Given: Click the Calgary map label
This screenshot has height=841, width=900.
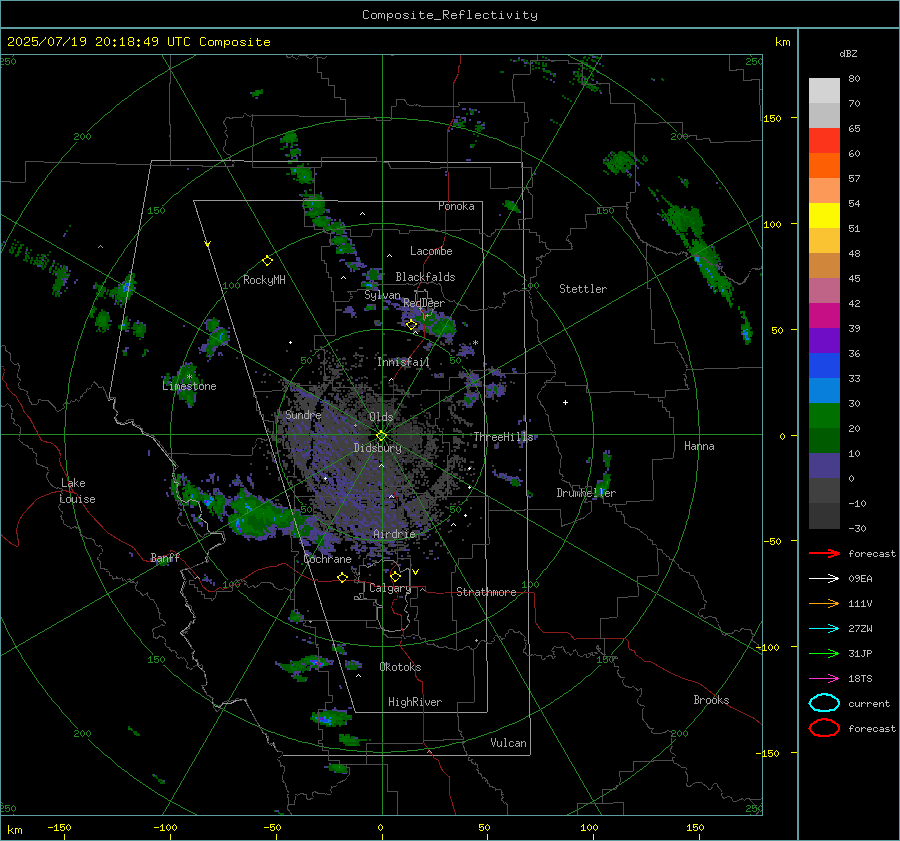Looking at the screenshot, I should [390, 588].
